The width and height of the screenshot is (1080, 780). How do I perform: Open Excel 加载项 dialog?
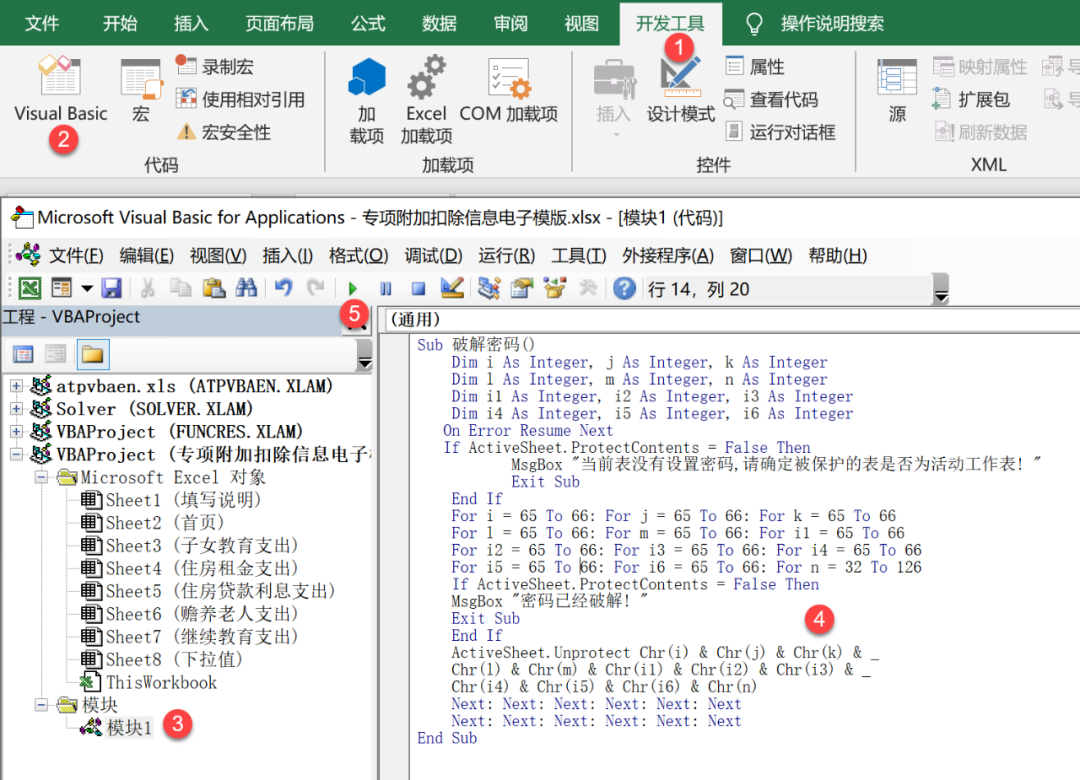426,100
